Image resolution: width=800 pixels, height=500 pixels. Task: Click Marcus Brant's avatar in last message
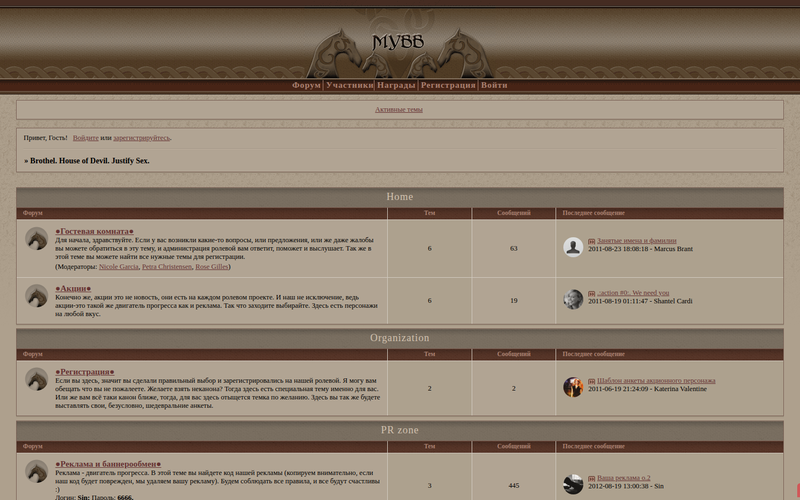pos(573,248)
